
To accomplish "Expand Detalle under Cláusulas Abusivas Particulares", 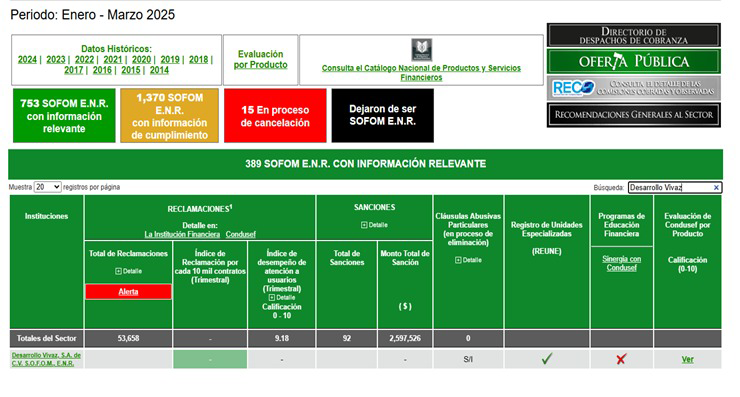I will [468, 260].
